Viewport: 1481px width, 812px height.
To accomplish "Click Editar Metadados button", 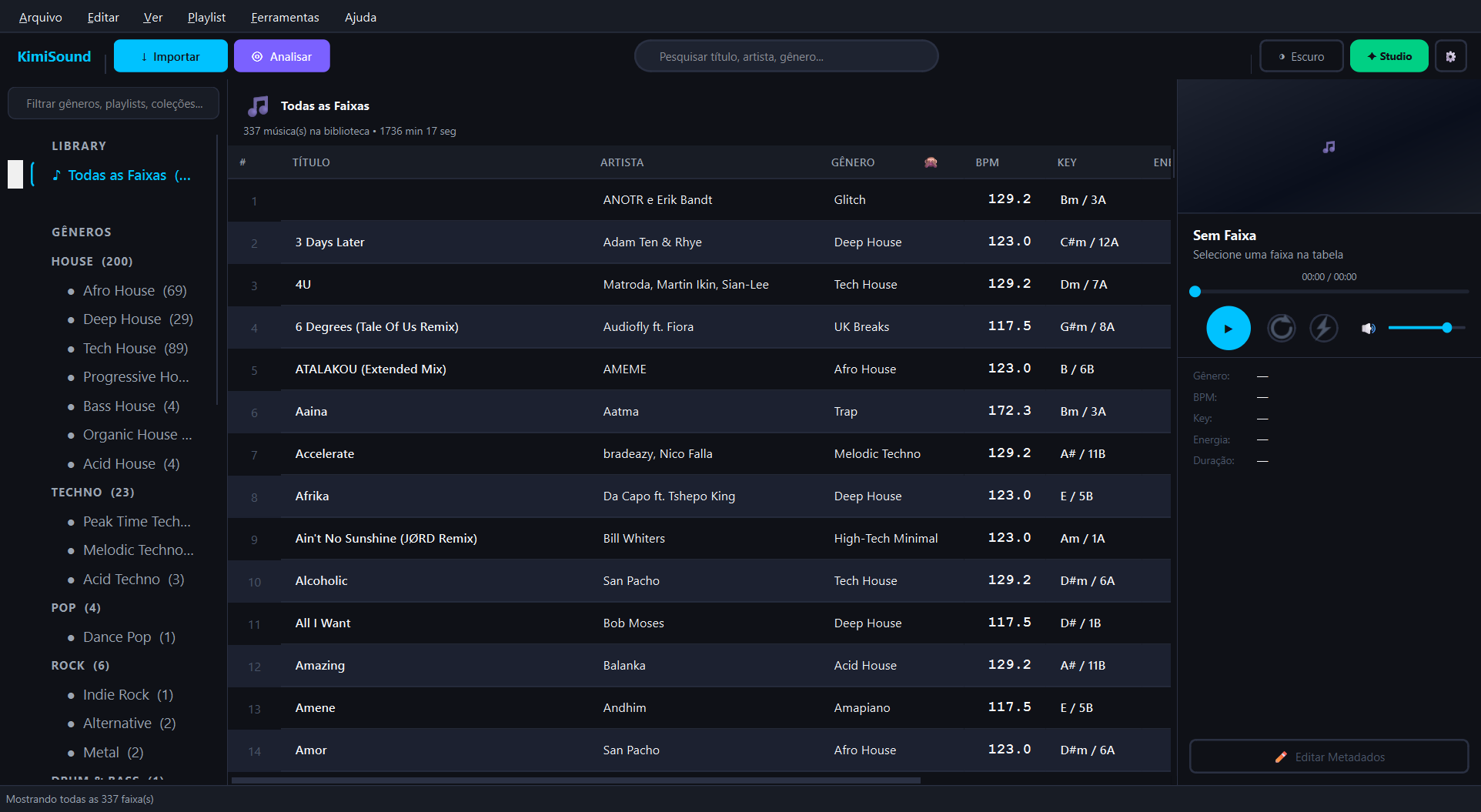I will coord(1329,757).
